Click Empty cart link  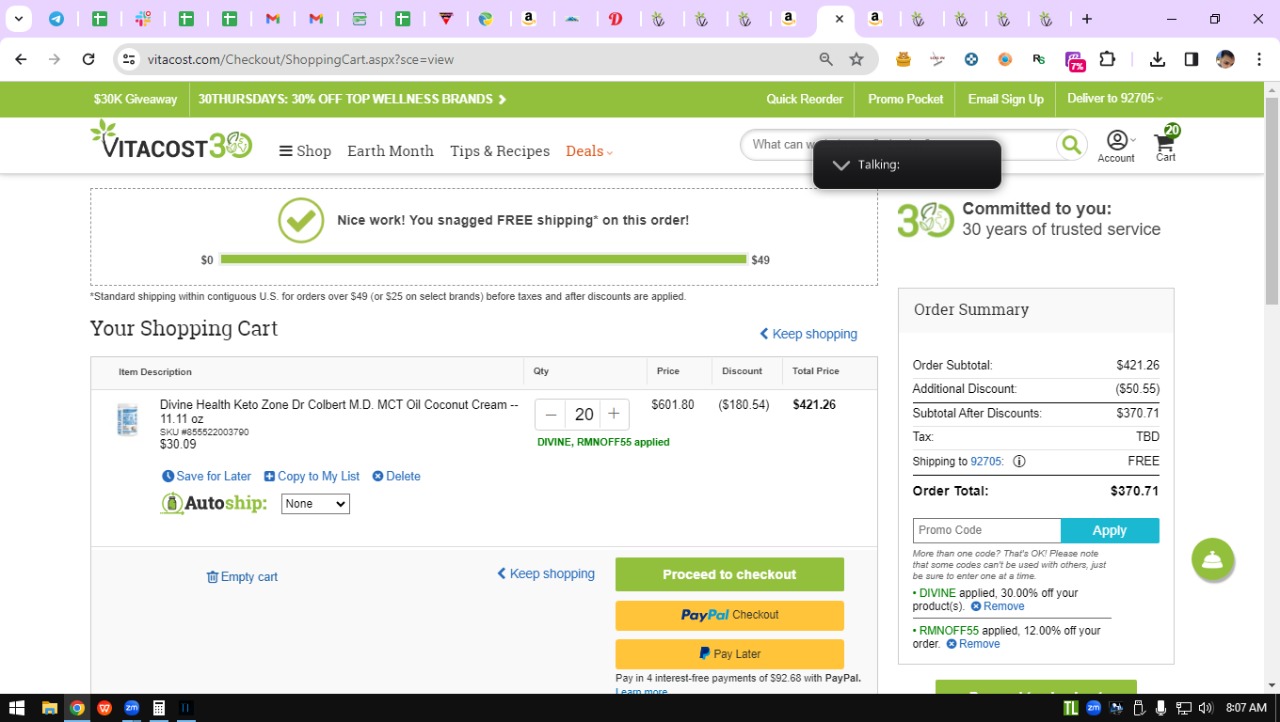(242, 577)
